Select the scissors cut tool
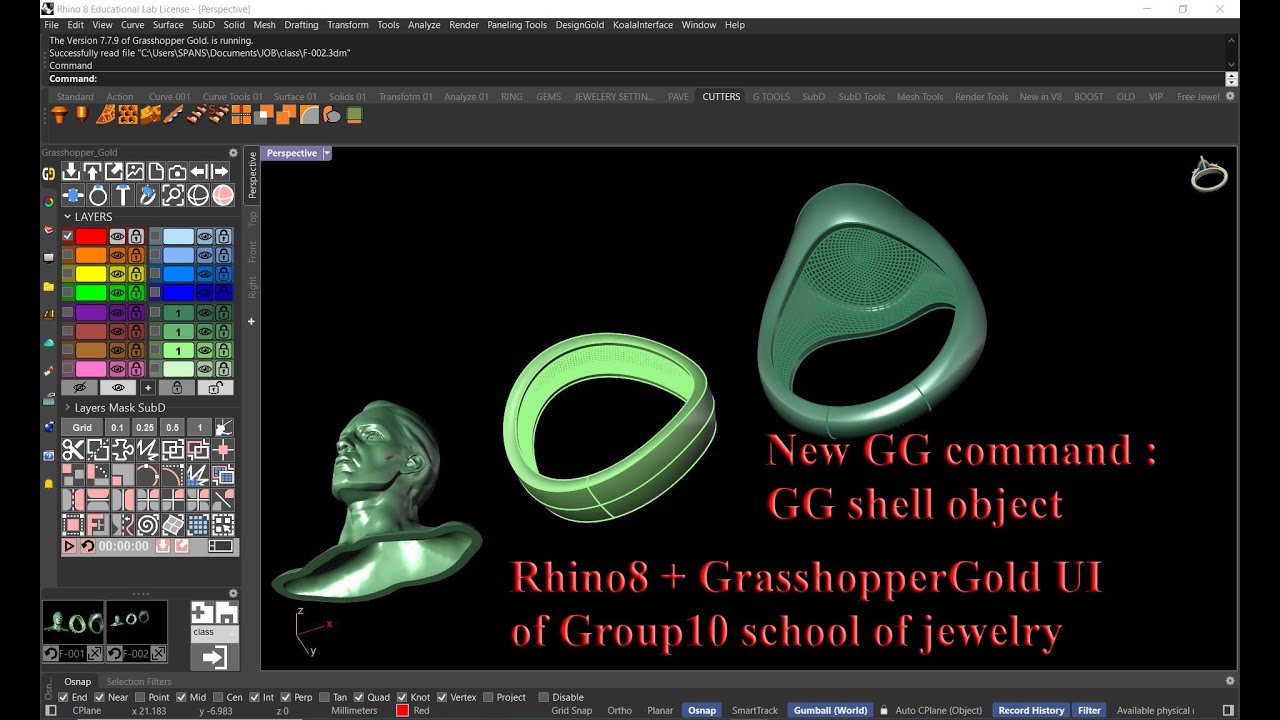Image resolution: width=1280 pixels, height=720 pixels. [x=73, y=449]
